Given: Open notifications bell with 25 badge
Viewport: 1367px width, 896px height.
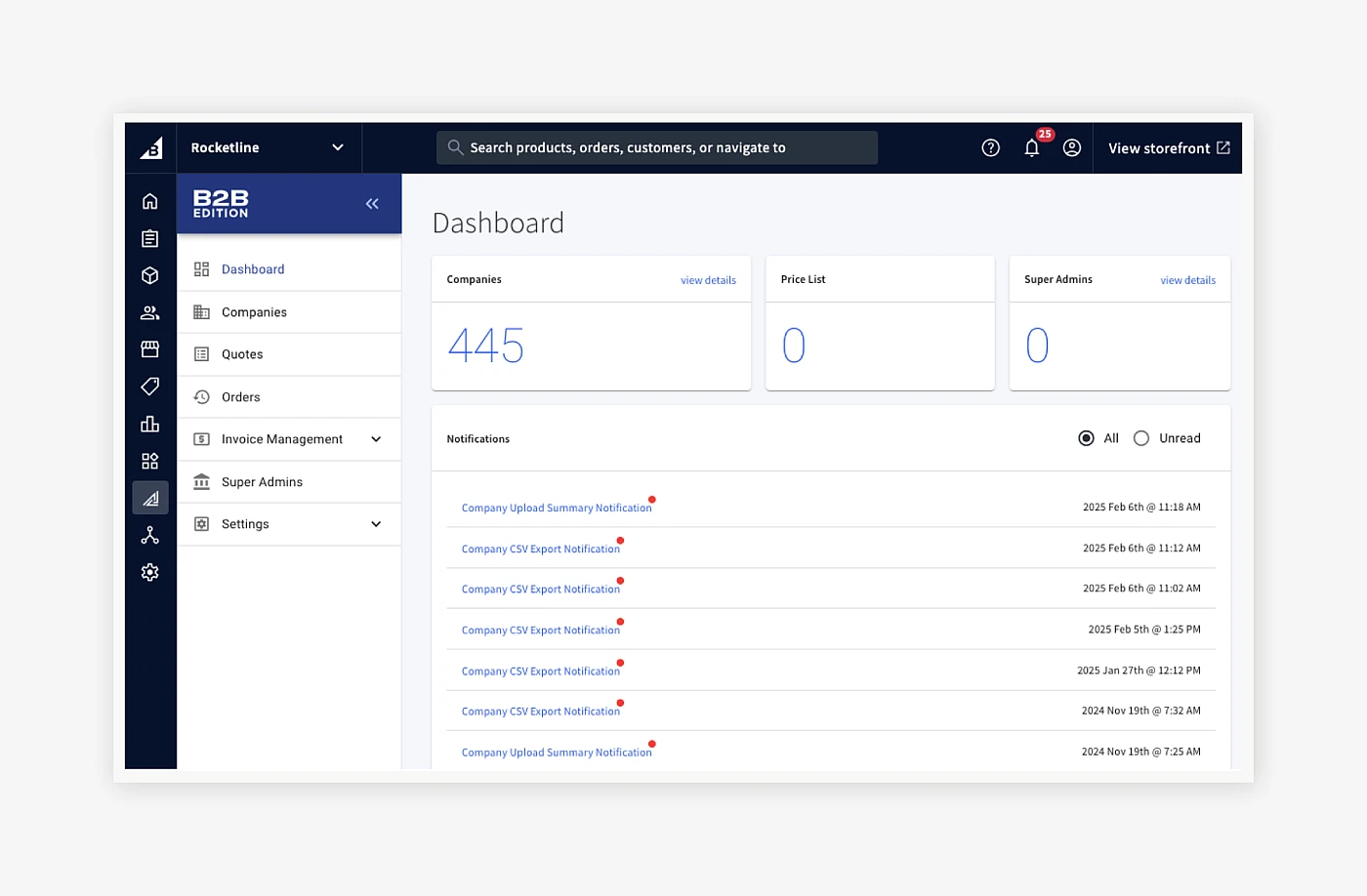Looking at the screenshot, I should 1032,147.
